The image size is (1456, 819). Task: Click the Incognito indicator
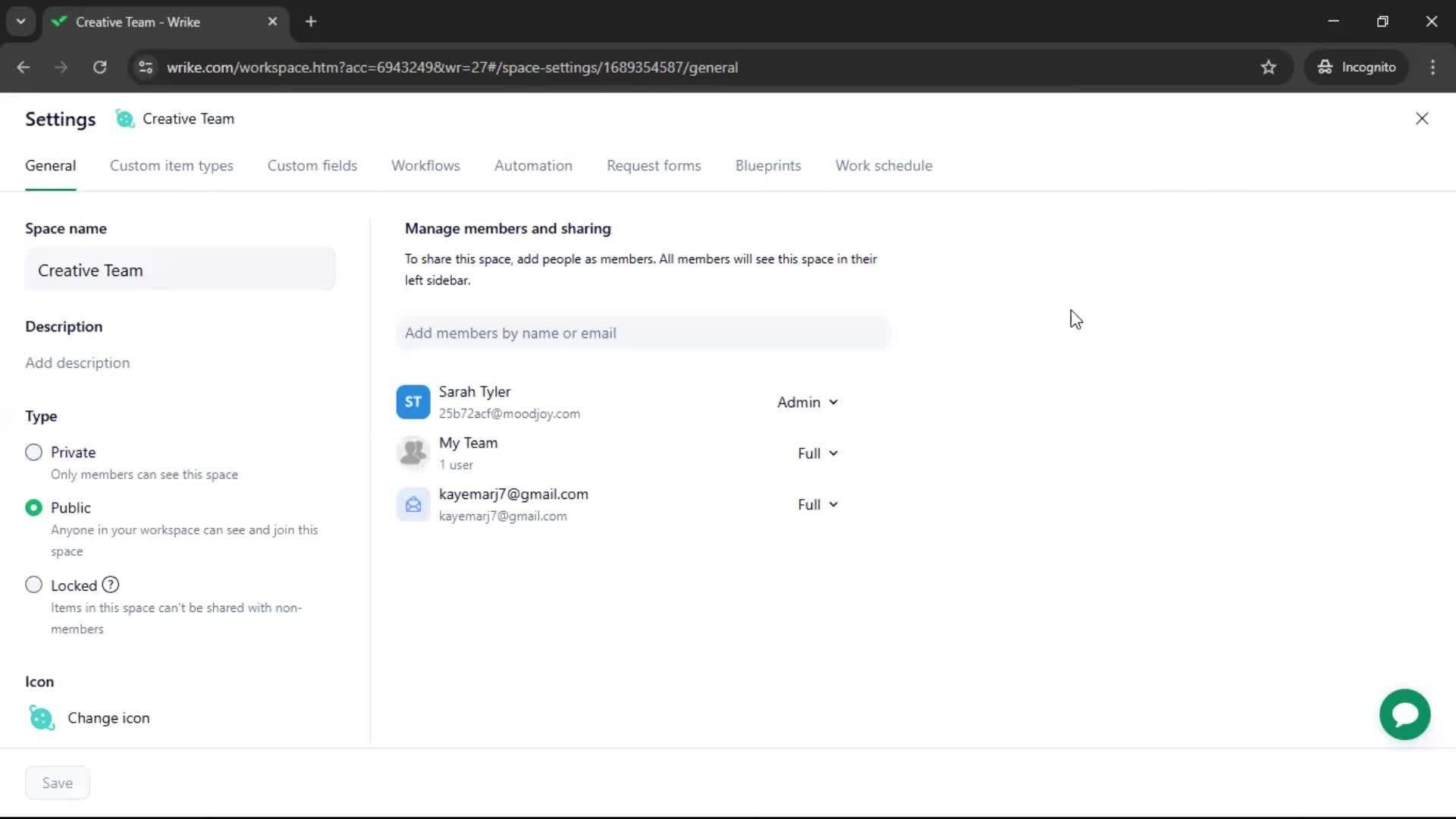coord(1357,67)
